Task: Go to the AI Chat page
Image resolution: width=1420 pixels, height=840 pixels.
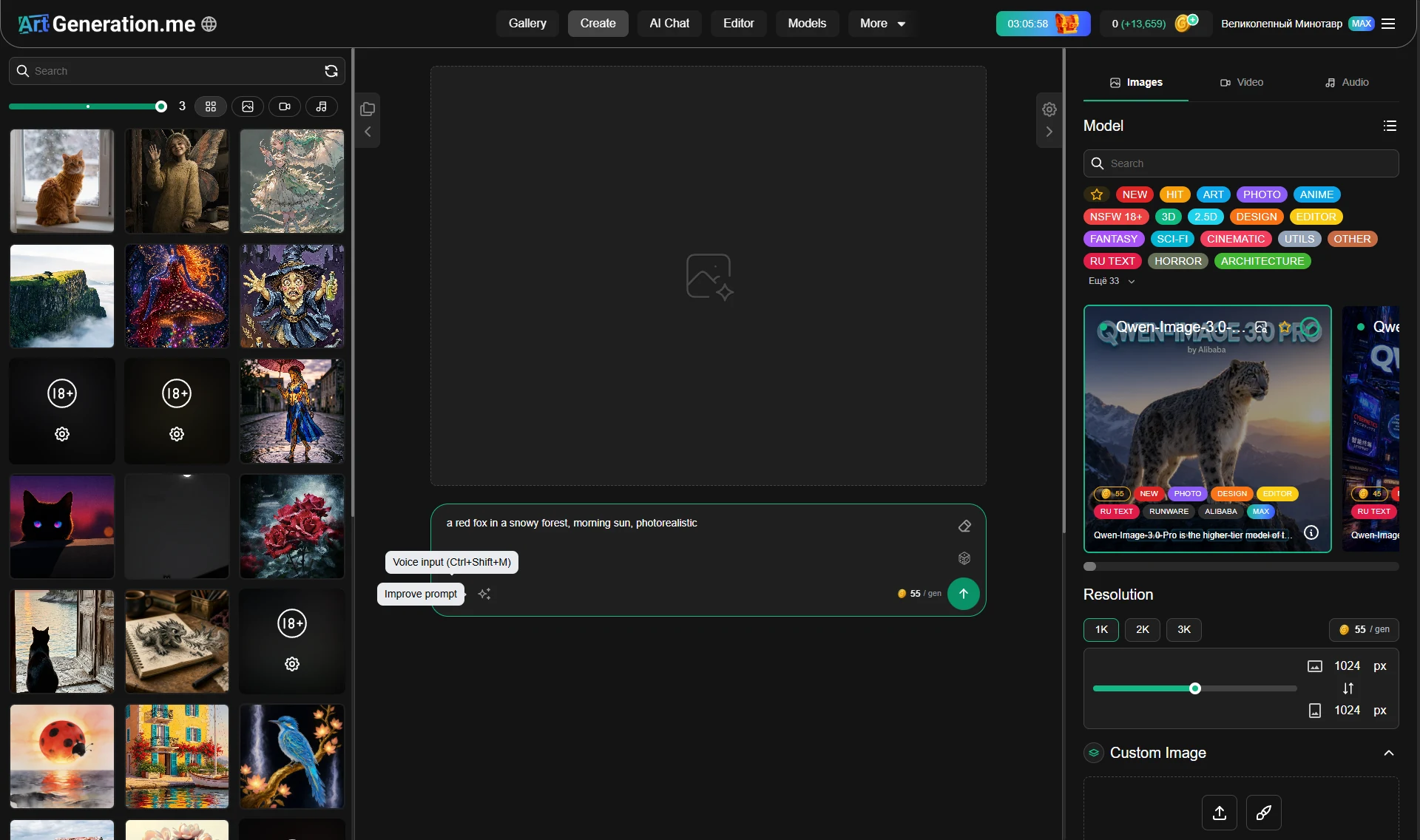Action: point(669,24)
